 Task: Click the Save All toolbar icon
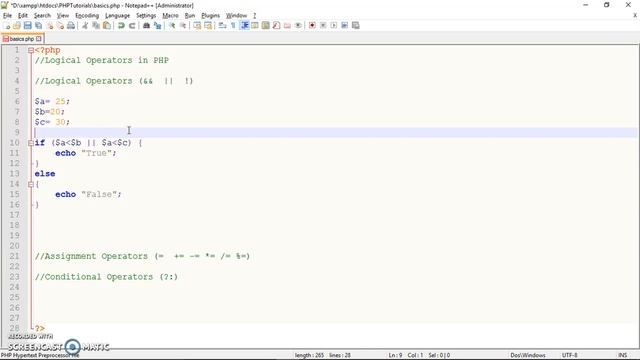pos(38,25)
